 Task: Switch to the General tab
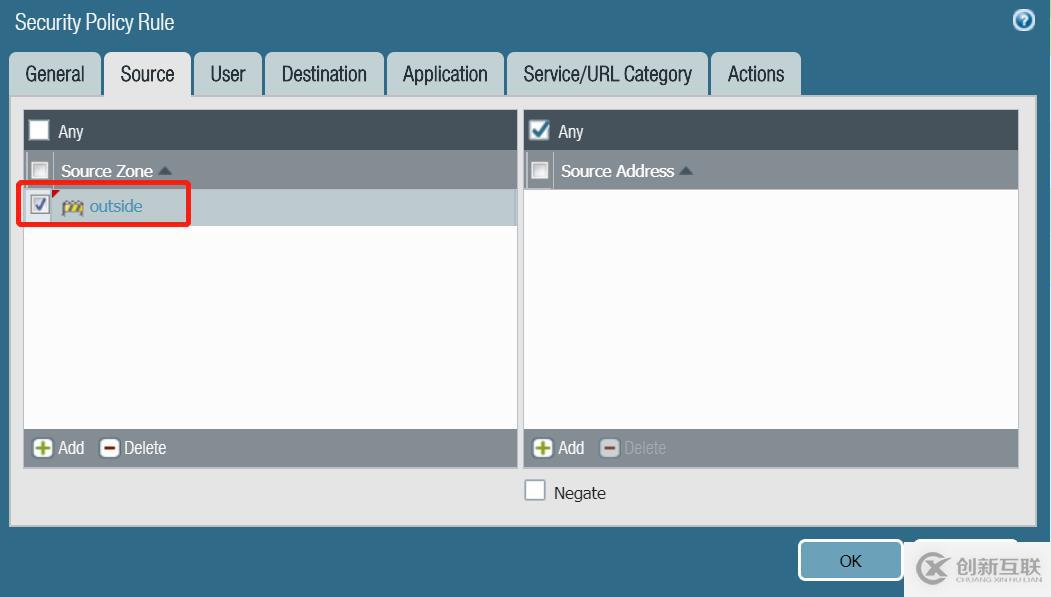tap(55, 74)
